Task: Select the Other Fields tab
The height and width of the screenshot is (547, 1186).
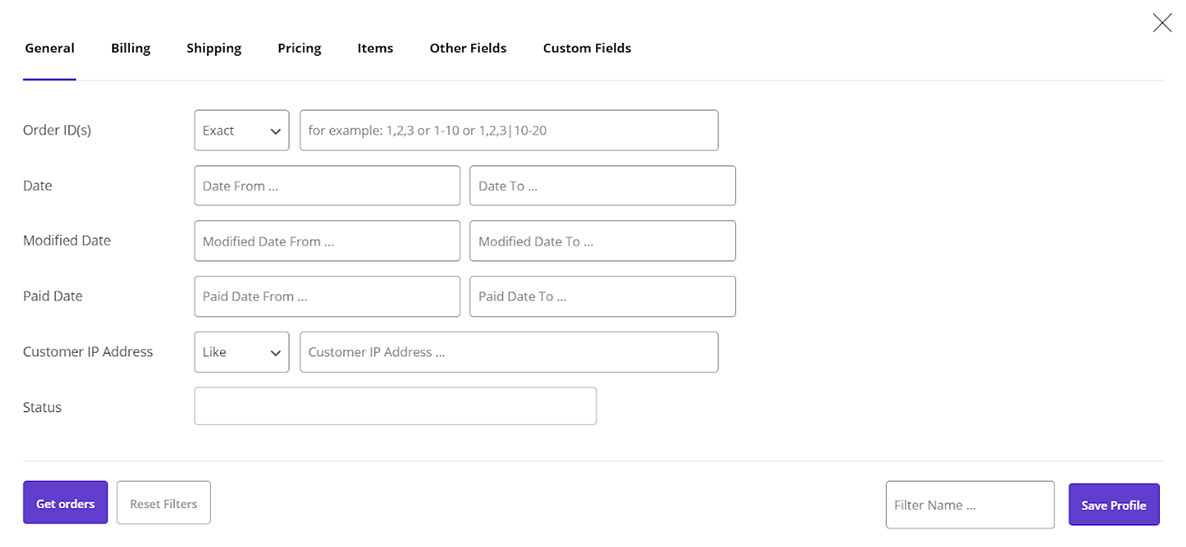Action: tap(468, 48)
